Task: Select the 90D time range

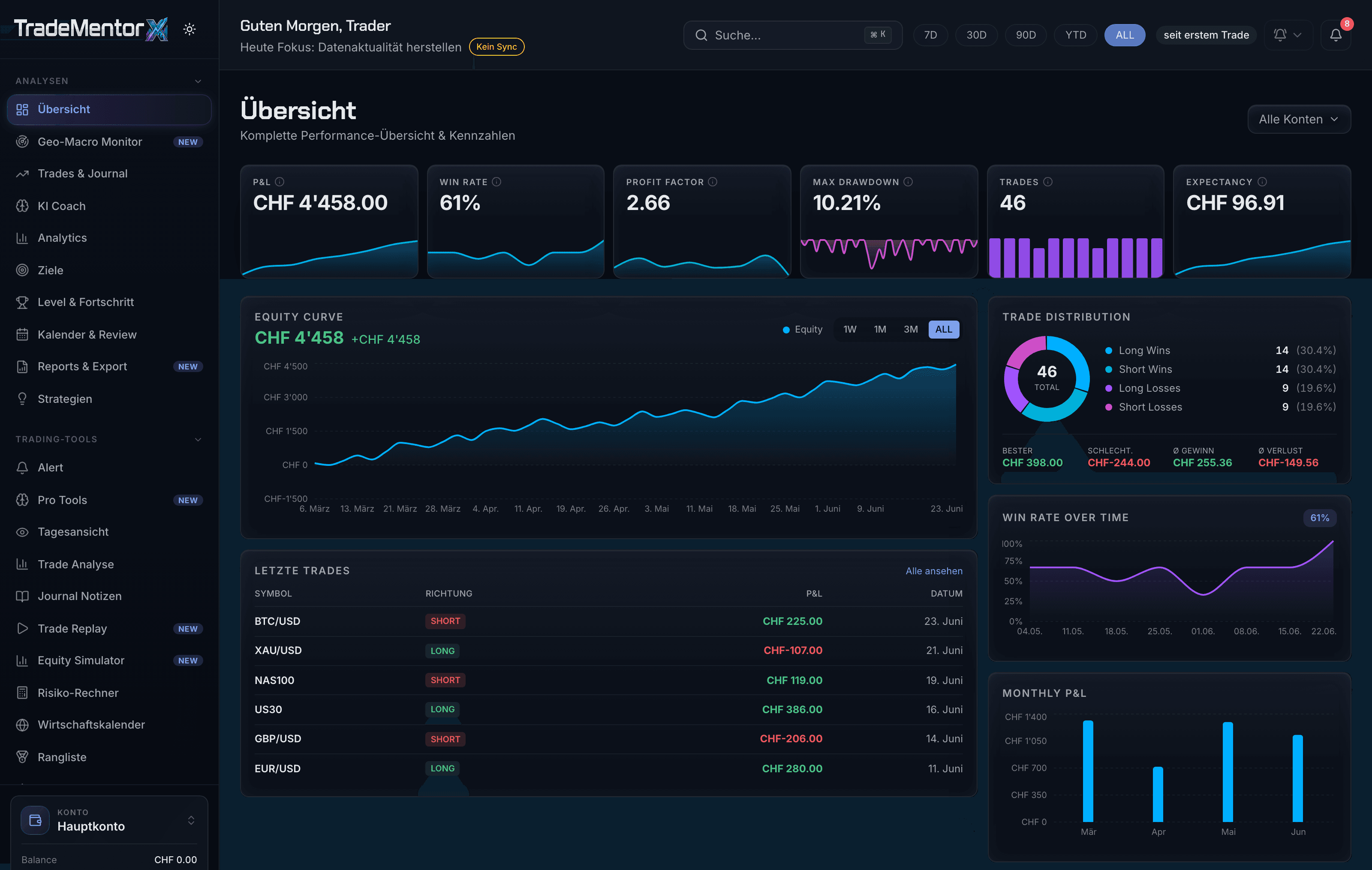Action: tap(1026, 35)
